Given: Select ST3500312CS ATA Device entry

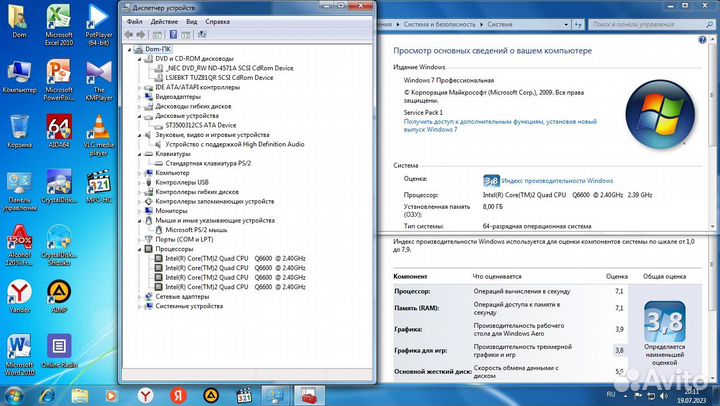Looking at the screenshot, I should pyautogui.click(x=201, y=125).
